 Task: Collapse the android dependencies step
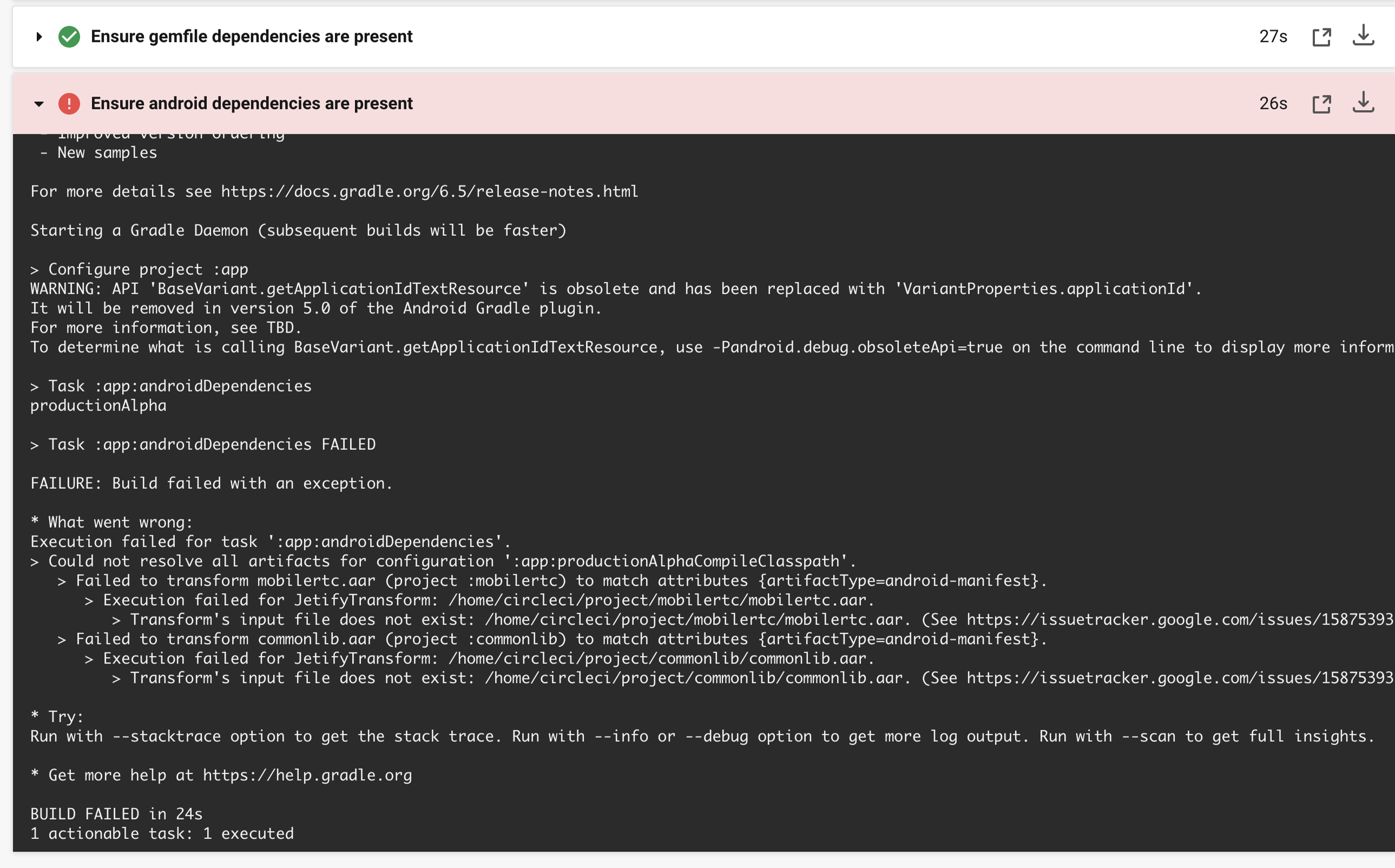(39, 104)
